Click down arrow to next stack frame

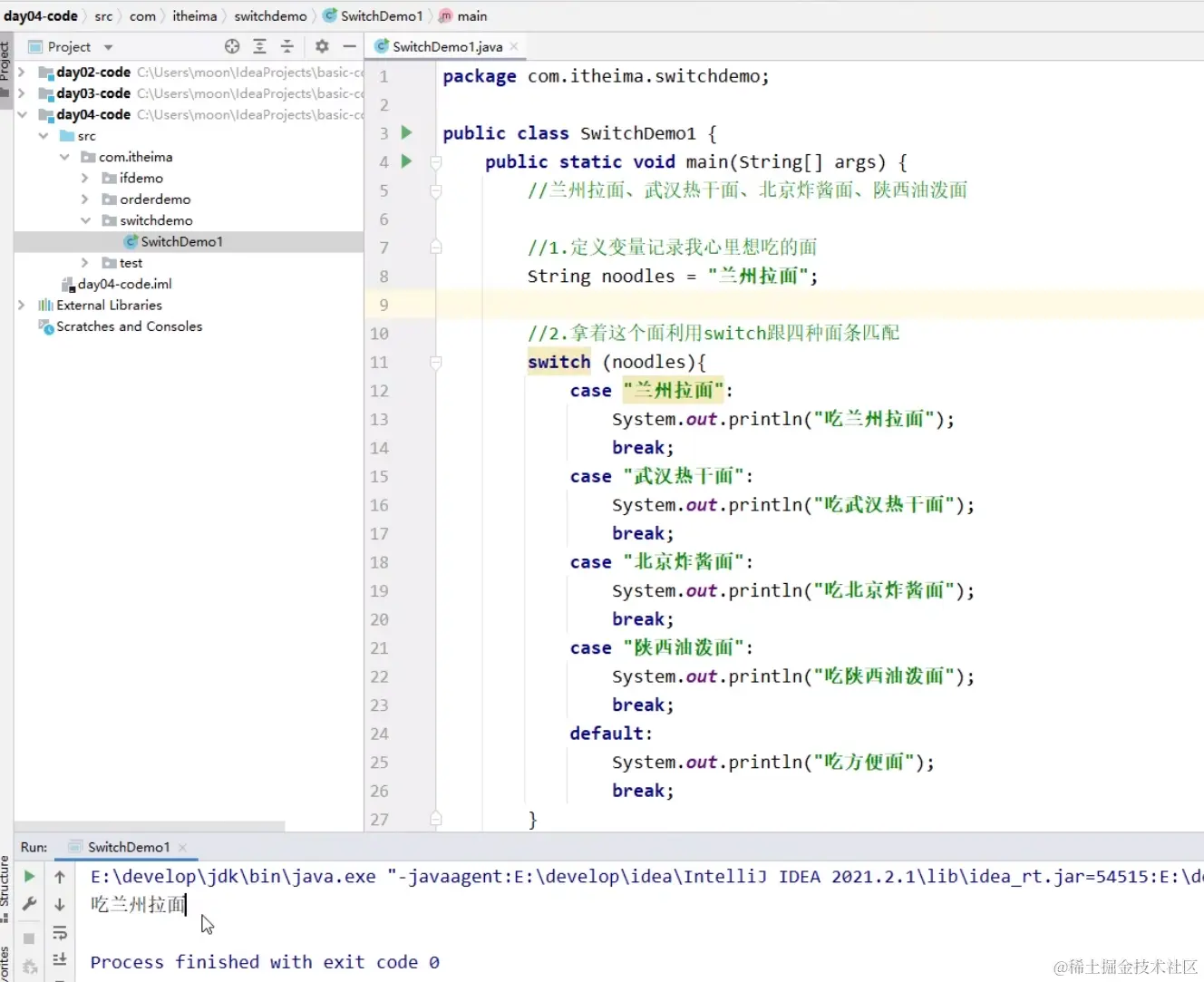(60, 904)
